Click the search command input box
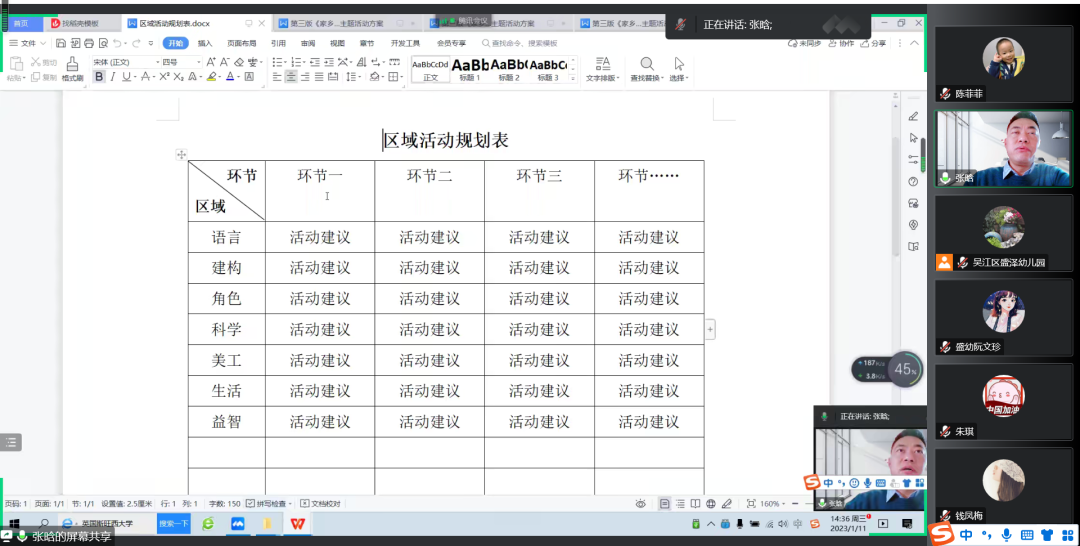1080x546 pixels. pyautogui.click(x=526, y=43)
